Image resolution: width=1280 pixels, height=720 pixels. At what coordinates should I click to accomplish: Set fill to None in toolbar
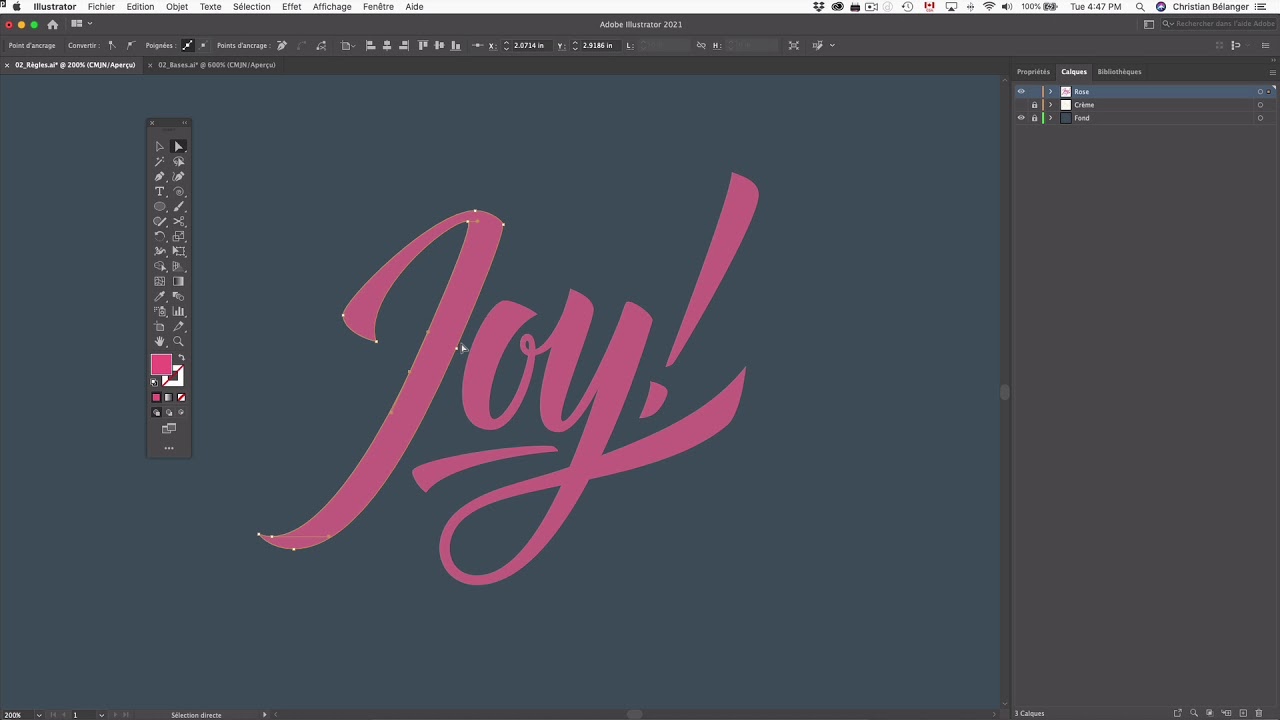coord(181,397)
